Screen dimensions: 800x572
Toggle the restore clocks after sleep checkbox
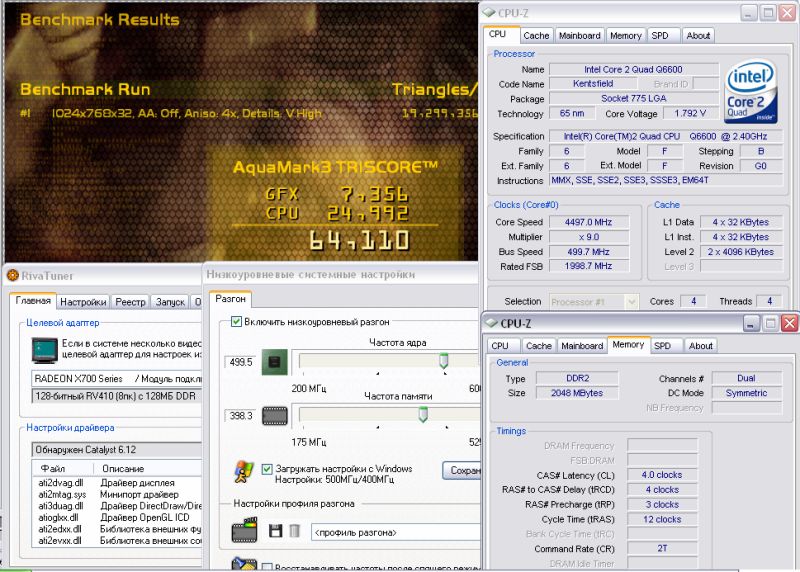point(267,567)
